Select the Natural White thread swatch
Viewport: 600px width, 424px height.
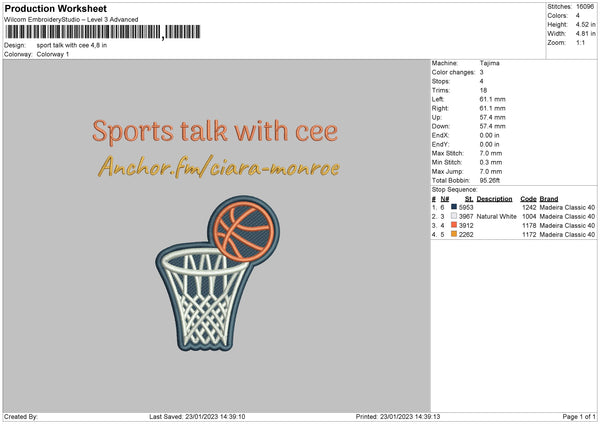coord(454,216)
